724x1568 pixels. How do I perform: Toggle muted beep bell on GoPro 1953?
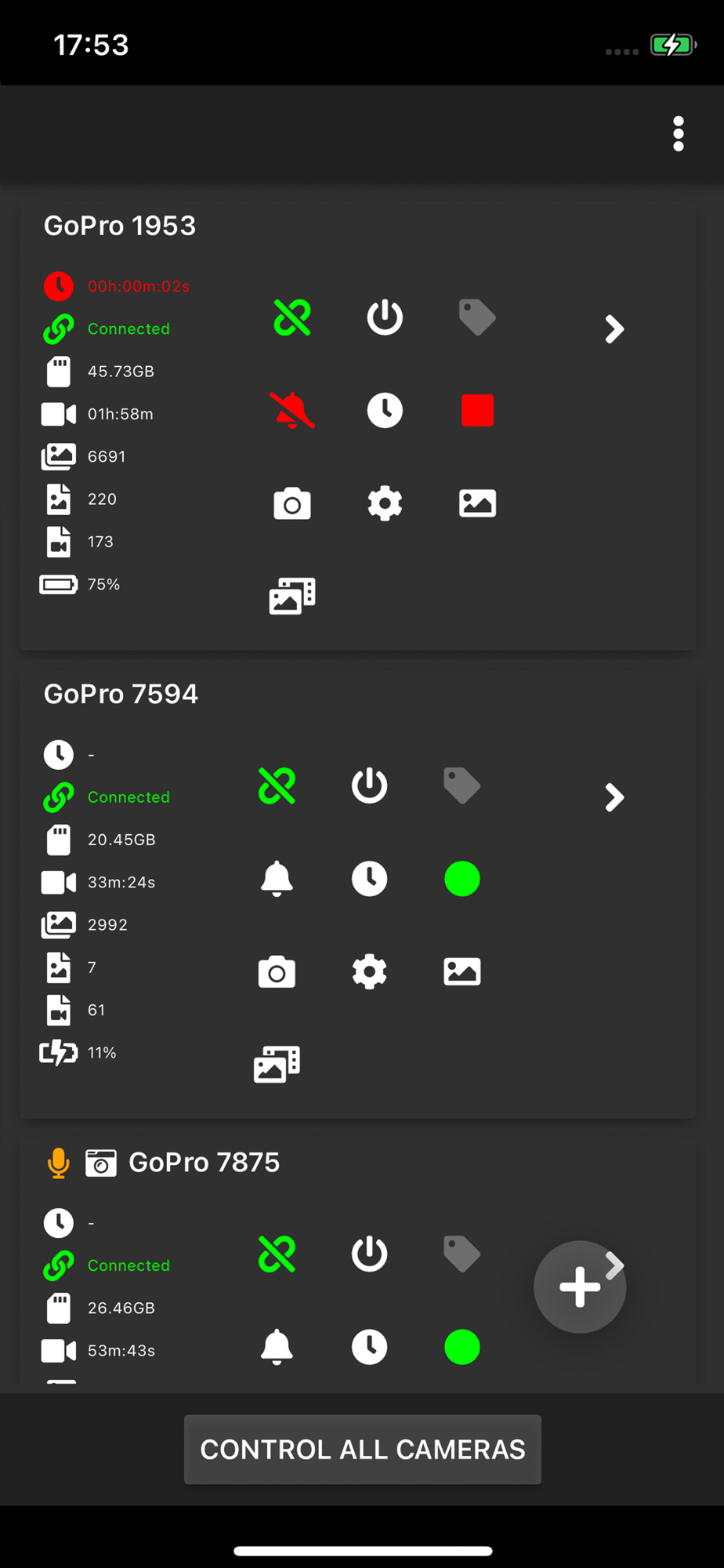click(292, 410)
